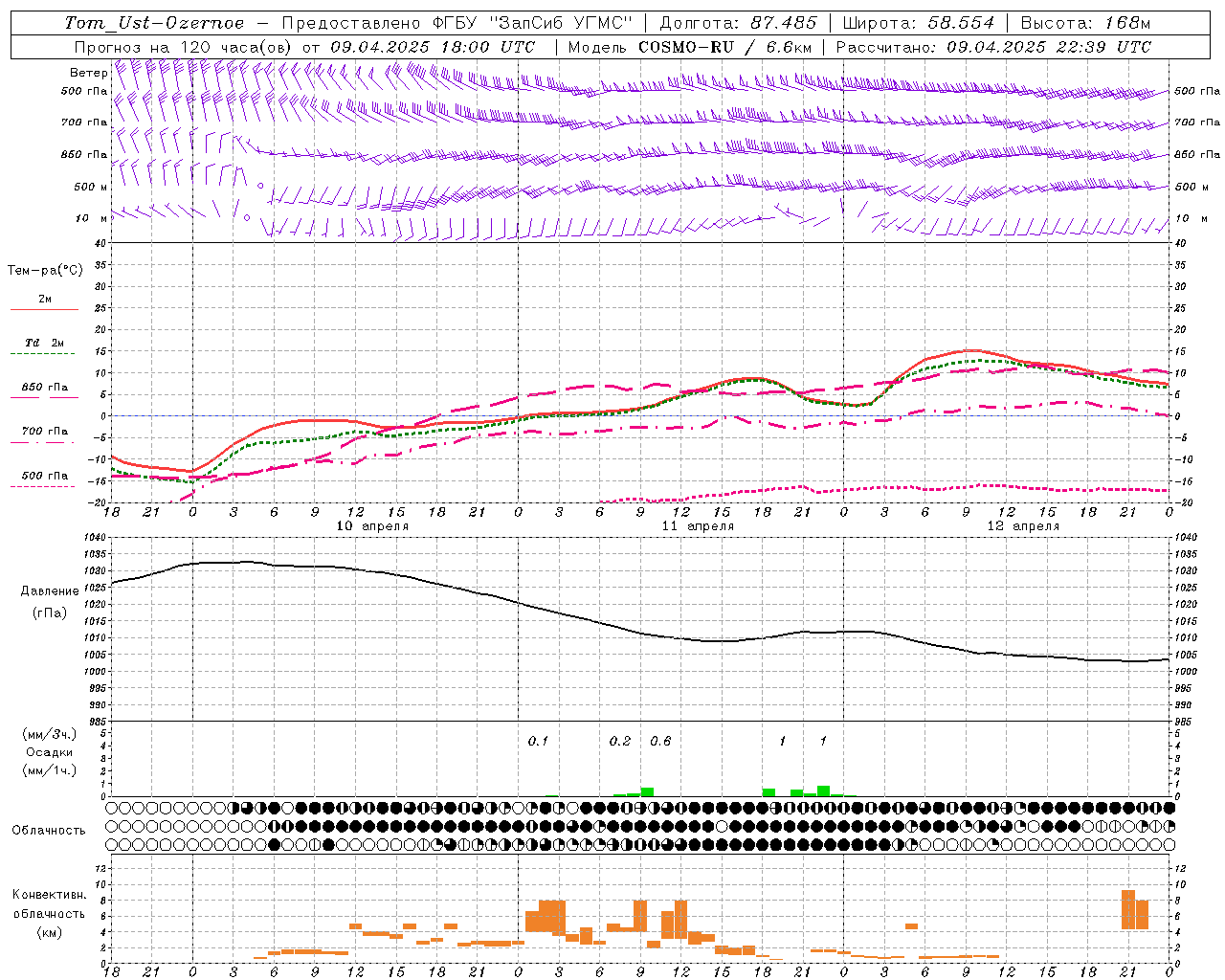Click the 10 апреля date label
This screenshot has height=980, width=1225.
[372, 526]
